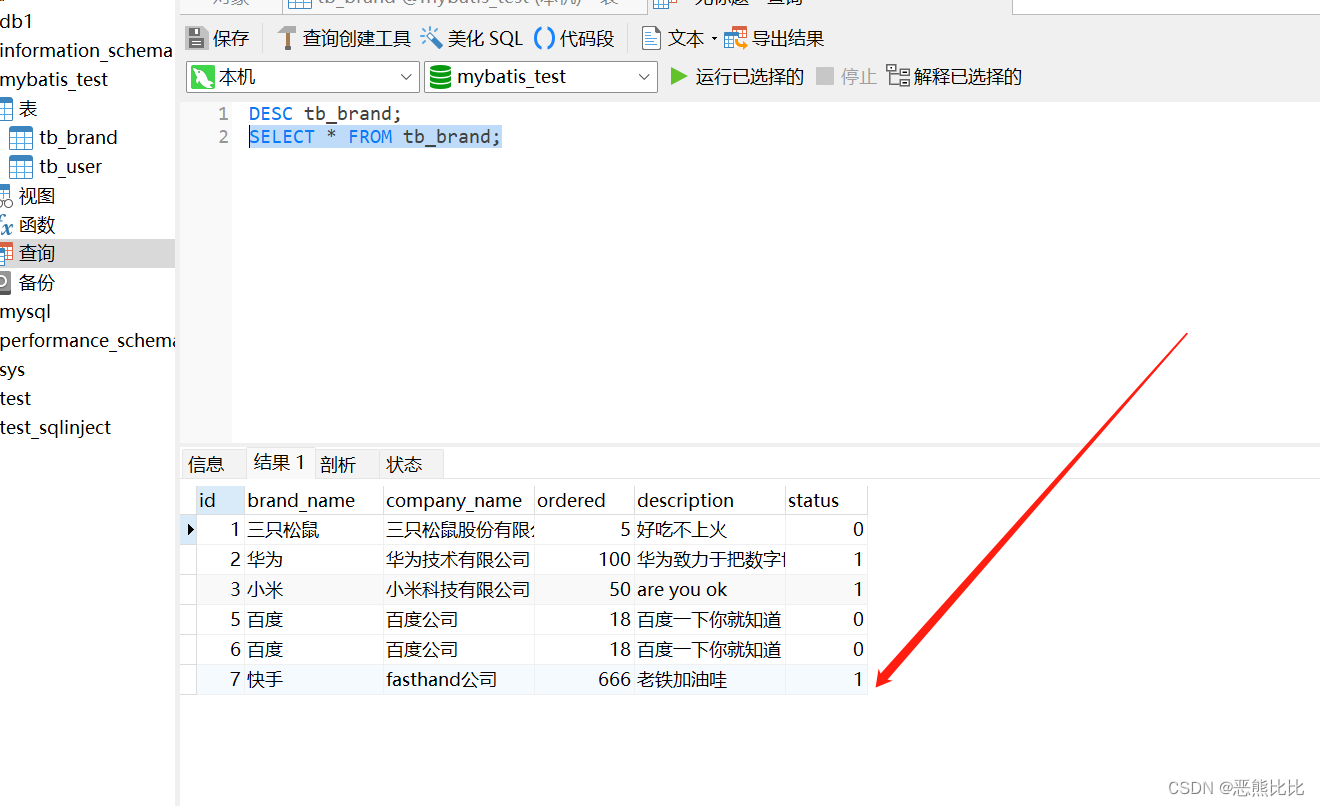This screenshot has height=806, width=1320.
Task: Click the brand_name cell 小米
Action: 314,589
